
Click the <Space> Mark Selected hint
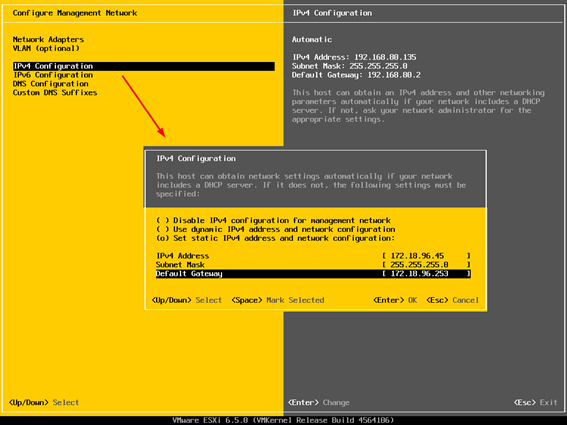(x=278, y=300)
